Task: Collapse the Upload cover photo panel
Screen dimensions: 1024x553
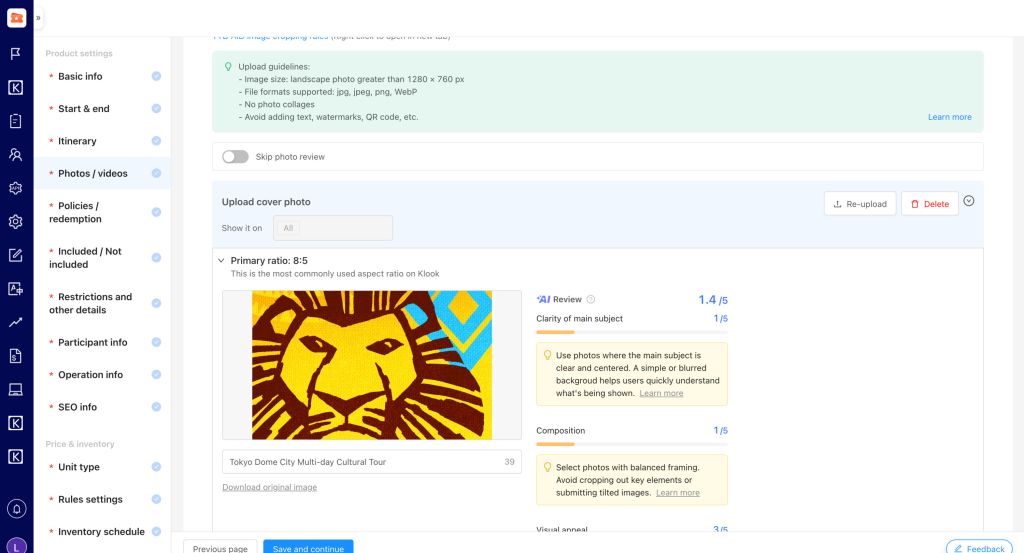Action: [x=968, y=201]
